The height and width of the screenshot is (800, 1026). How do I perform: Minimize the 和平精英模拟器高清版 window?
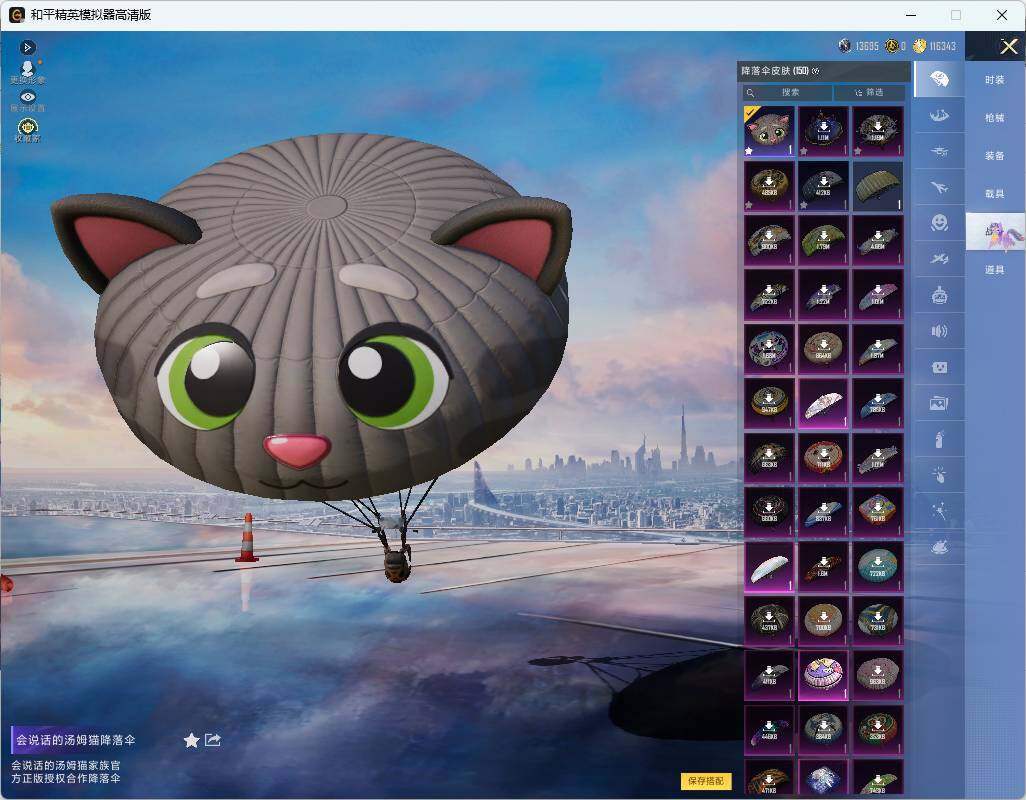911,15
